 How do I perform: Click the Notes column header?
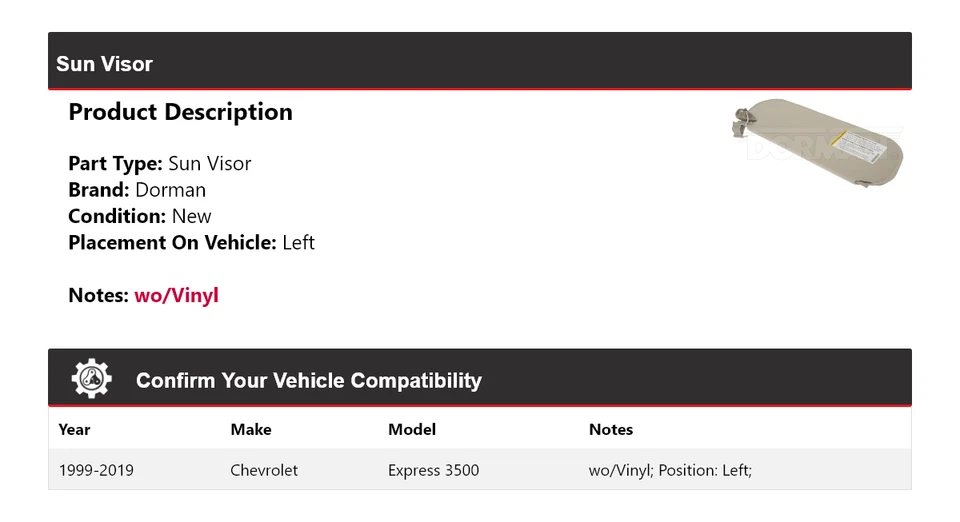tap(611, 429)
